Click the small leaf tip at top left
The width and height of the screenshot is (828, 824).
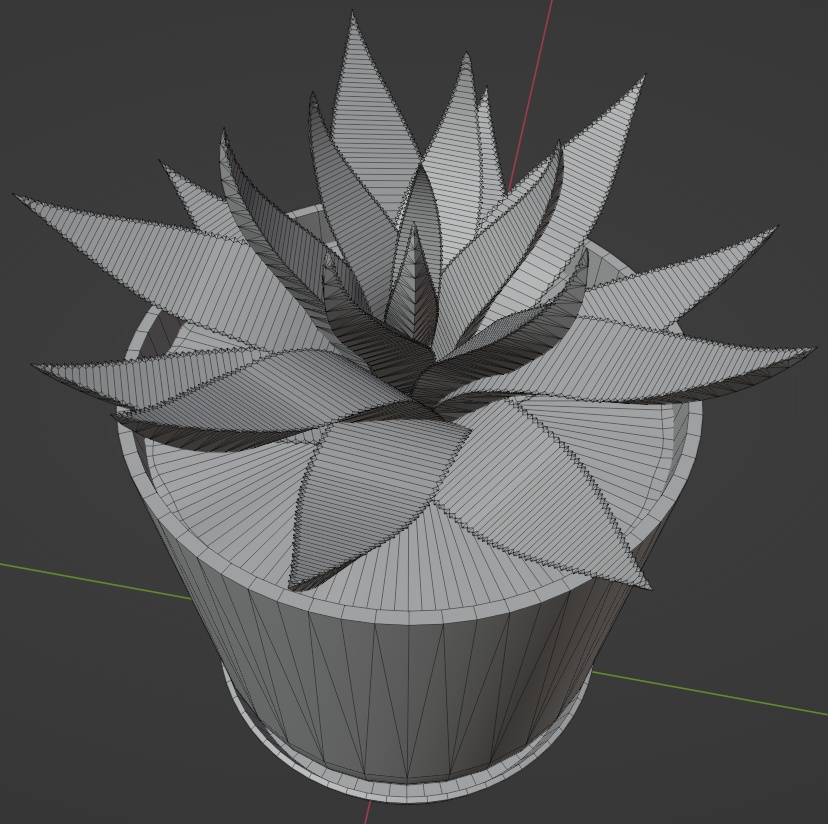pyautogui.click(x=170, y=170)
